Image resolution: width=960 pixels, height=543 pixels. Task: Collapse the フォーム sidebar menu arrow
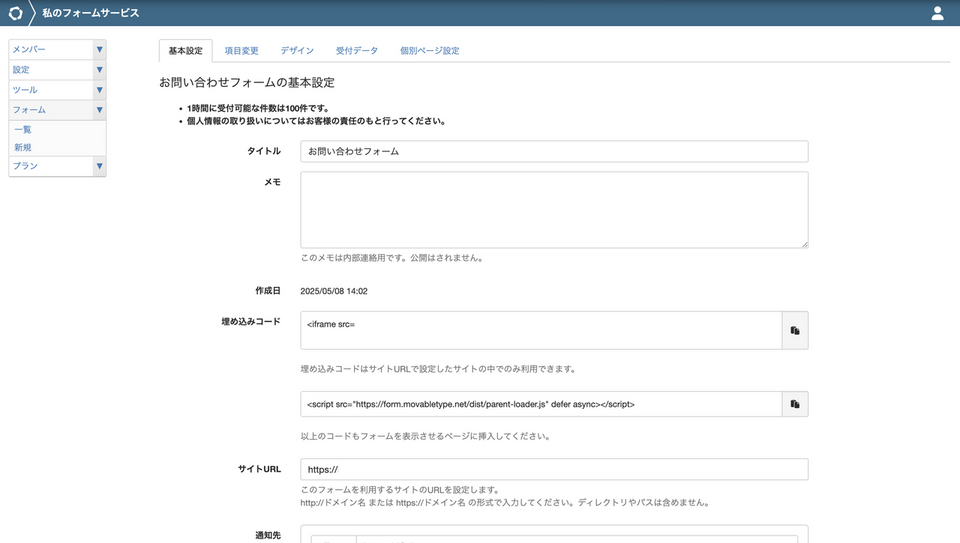pos(99,110)
